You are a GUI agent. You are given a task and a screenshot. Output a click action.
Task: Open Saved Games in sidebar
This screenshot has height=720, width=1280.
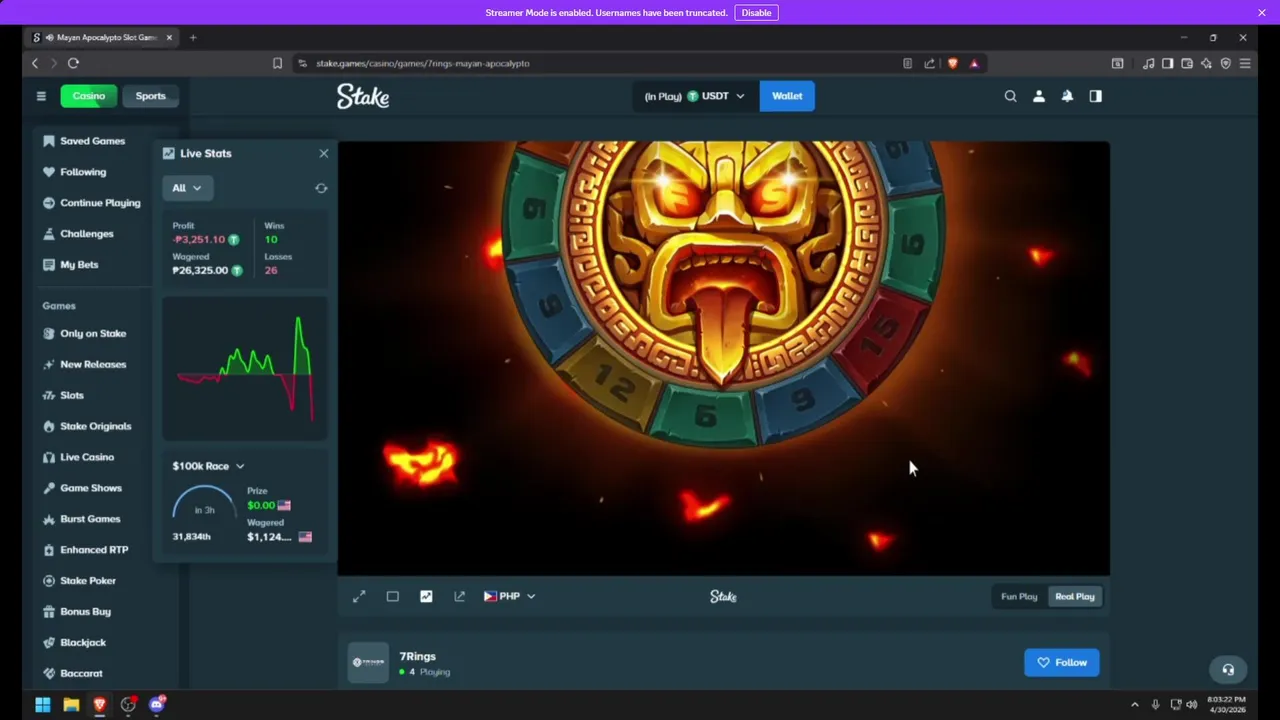[x=92, y=141]
